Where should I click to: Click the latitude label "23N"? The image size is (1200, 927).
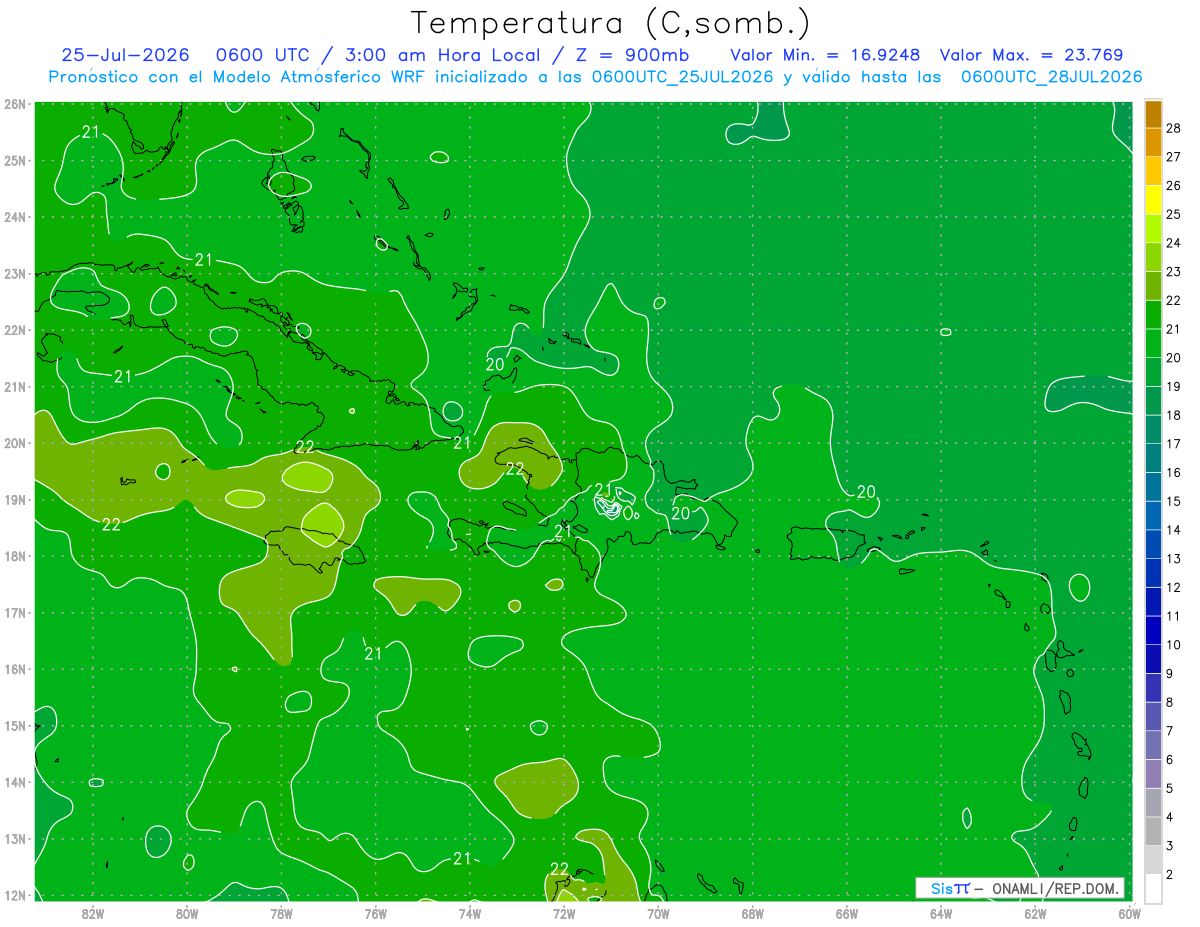point(15,273)
